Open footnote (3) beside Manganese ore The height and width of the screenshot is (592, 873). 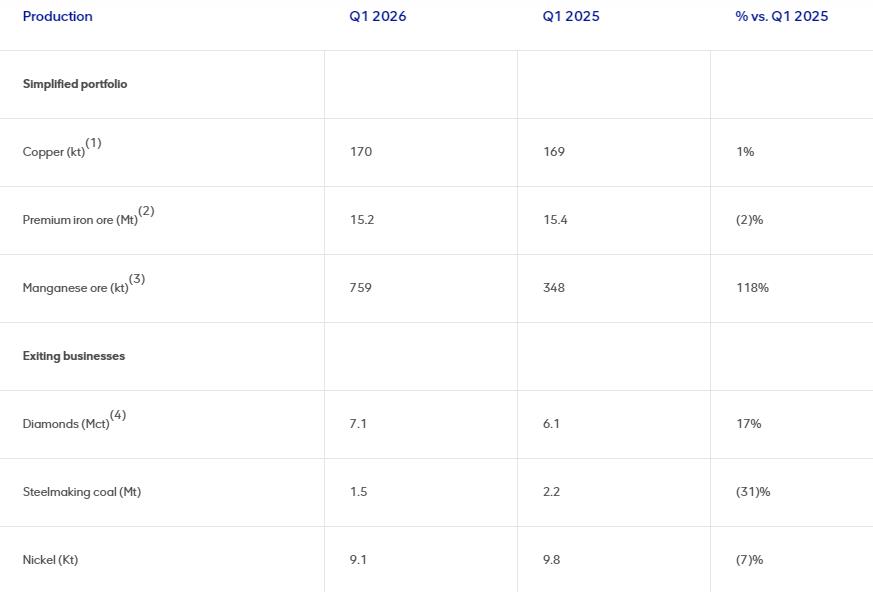(x=137, y=279)
